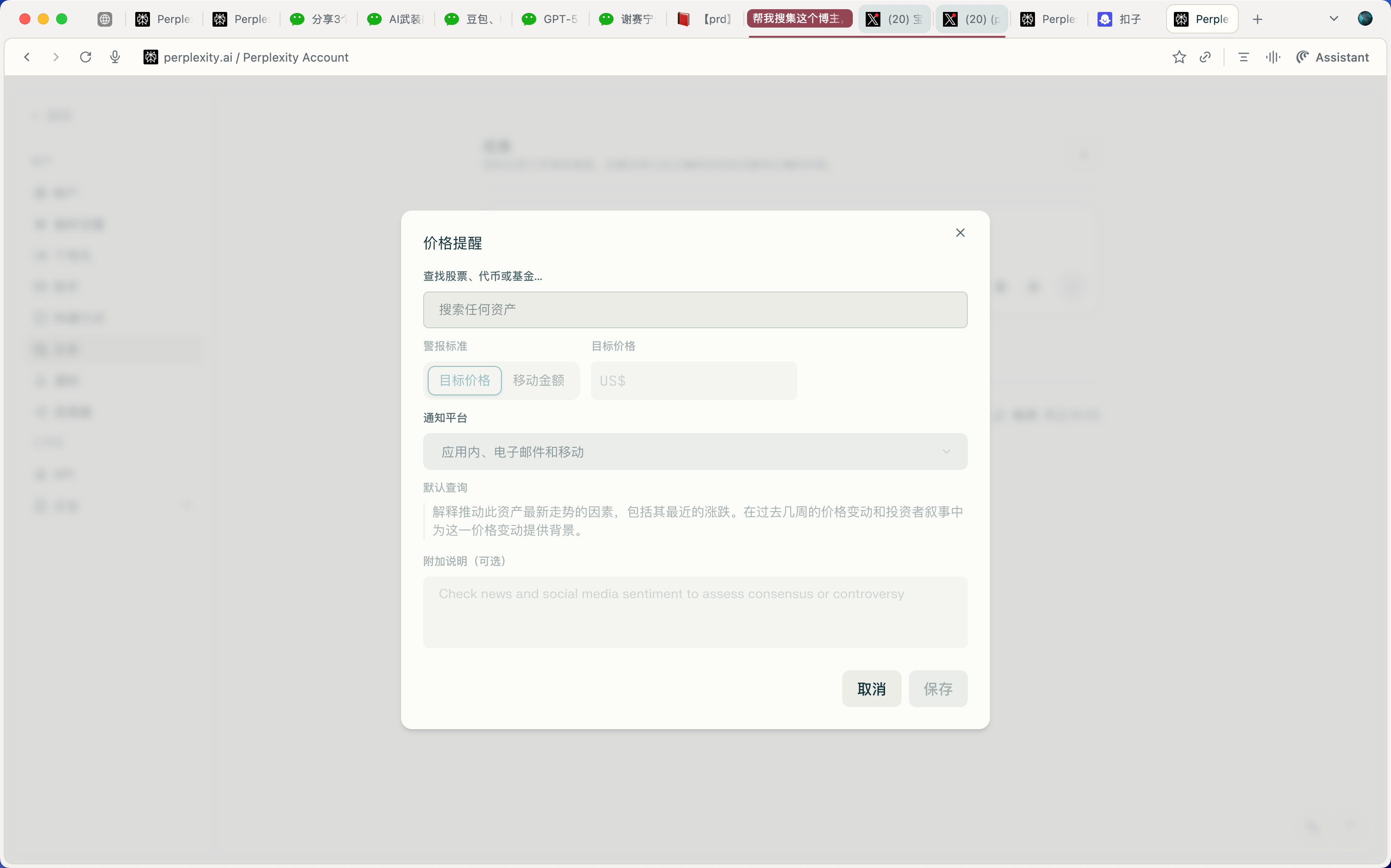Click the voice waveform icon in toolbar
The height and width of the screenshot is (868, 1391).
(x=1273, y=57)
